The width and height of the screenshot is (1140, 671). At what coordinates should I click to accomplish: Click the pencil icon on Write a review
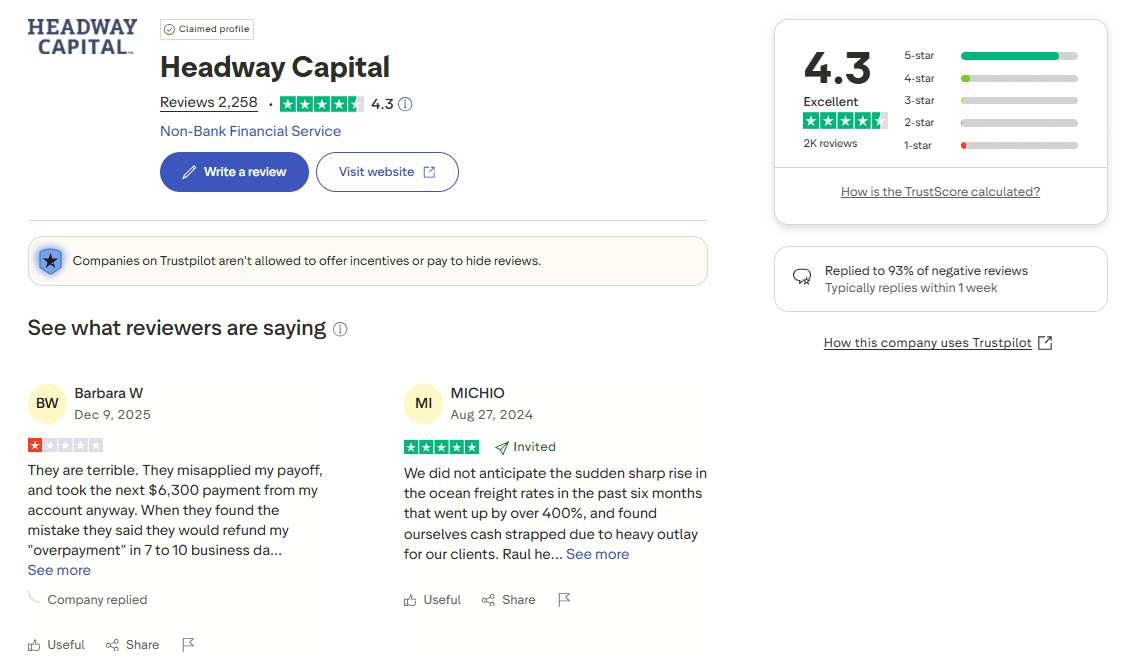(x=191, y=171)
